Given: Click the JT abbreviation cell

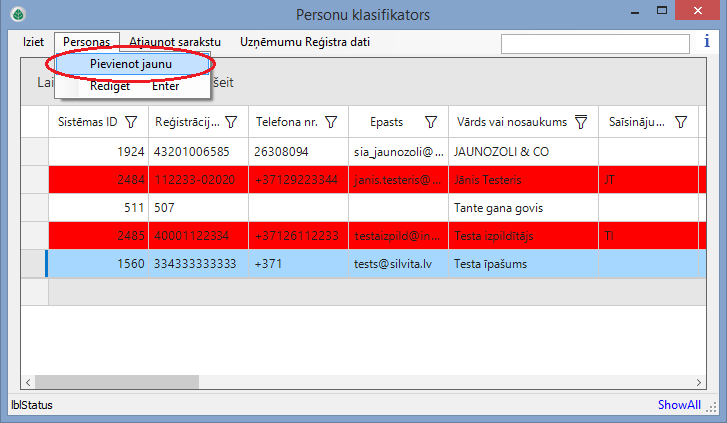Looking at the screenshot, I should click(649, 180).
